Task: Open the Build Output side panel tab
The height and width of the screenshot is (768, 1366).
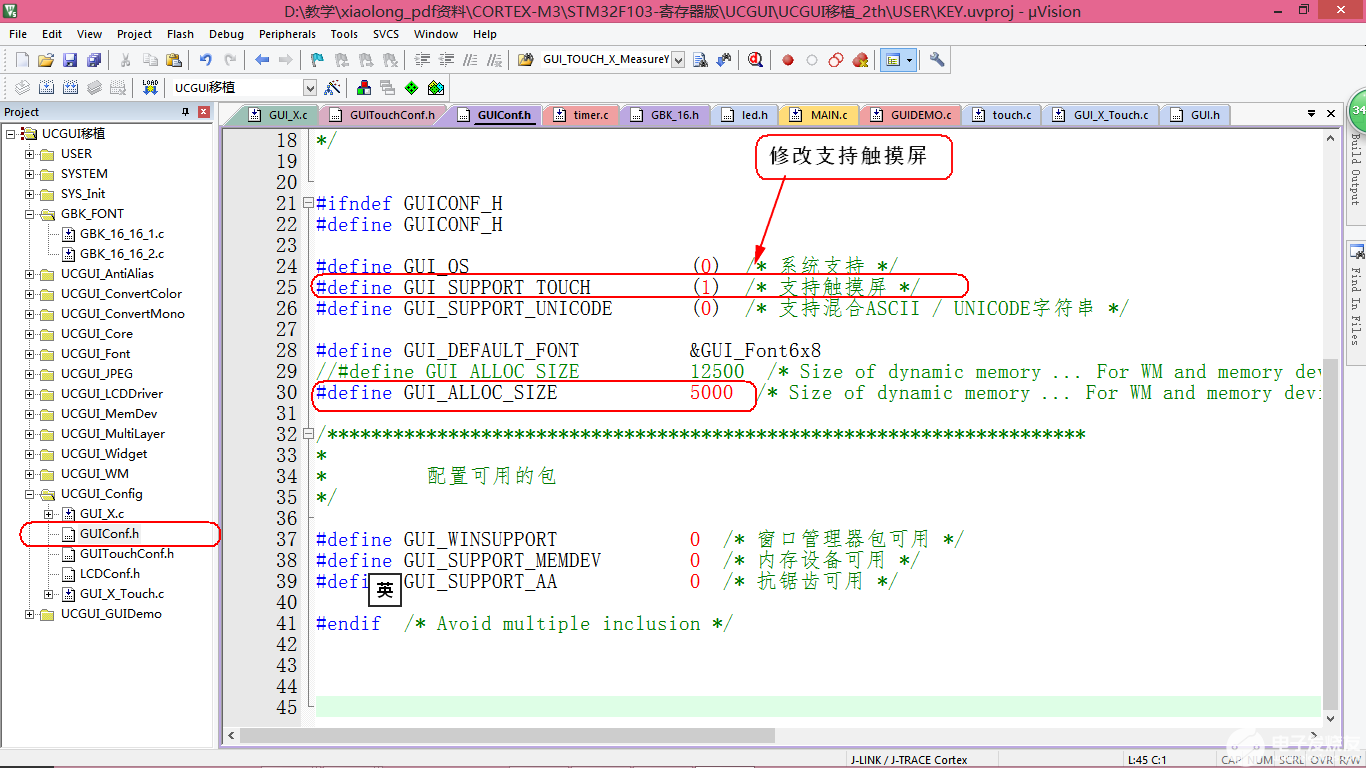Action: (1356, 168)
